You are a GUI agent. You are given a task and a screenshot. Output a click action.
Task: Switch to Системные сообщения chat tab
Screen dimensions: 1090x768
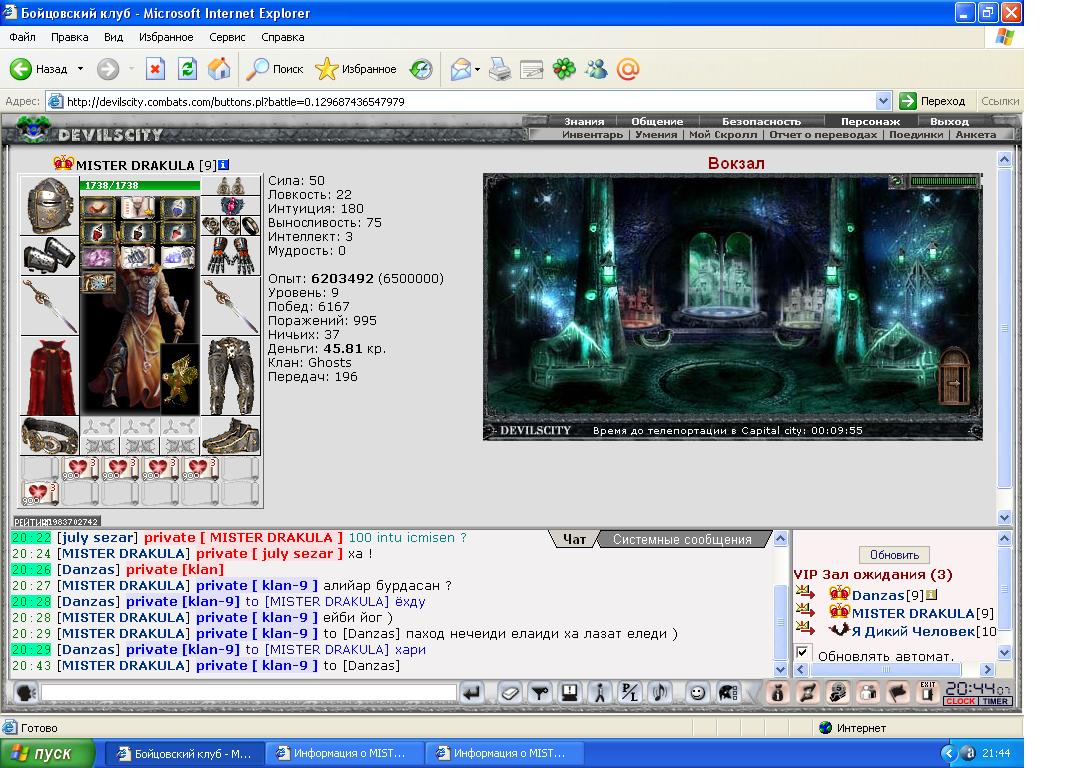[x=682, y=539]
